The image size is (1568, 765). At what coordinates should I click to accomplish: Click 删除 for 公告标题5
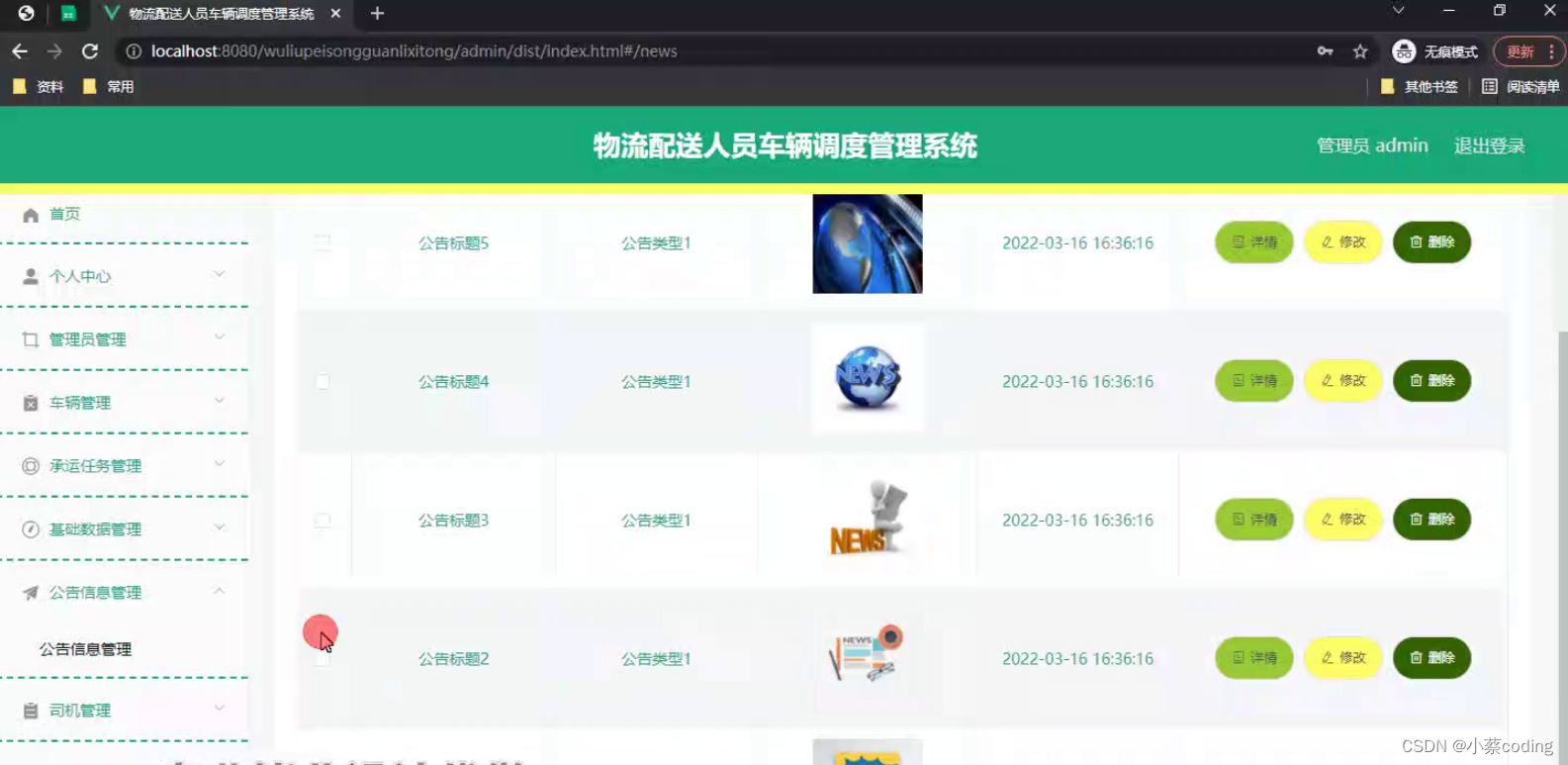(1431, 242)
